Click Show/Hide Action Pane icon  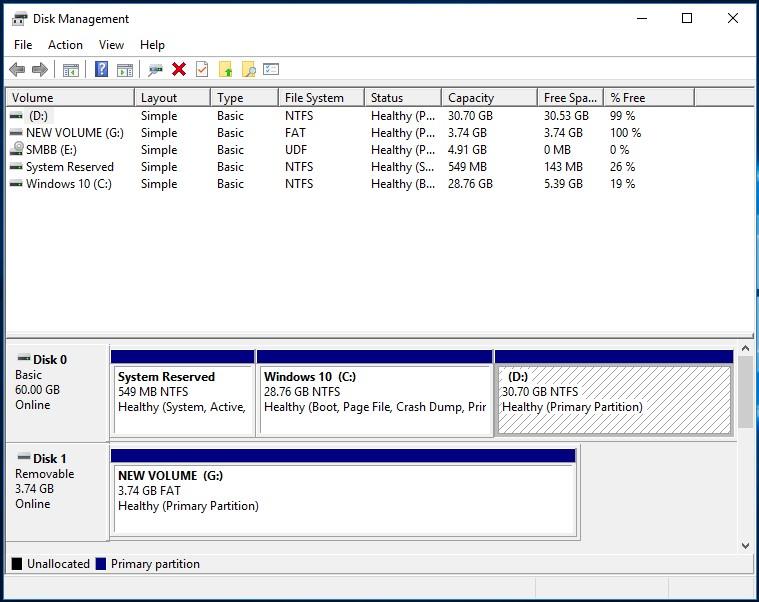tap(125, 70)
